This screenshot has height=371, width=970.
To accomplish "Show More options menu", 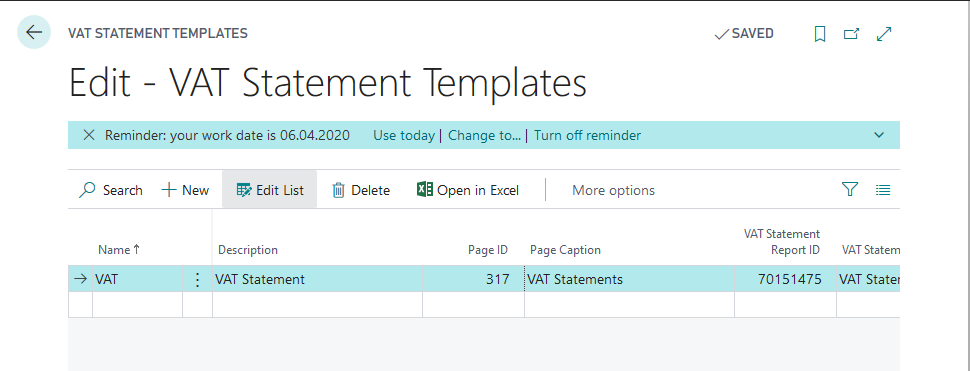I will [x=613, y=190].
